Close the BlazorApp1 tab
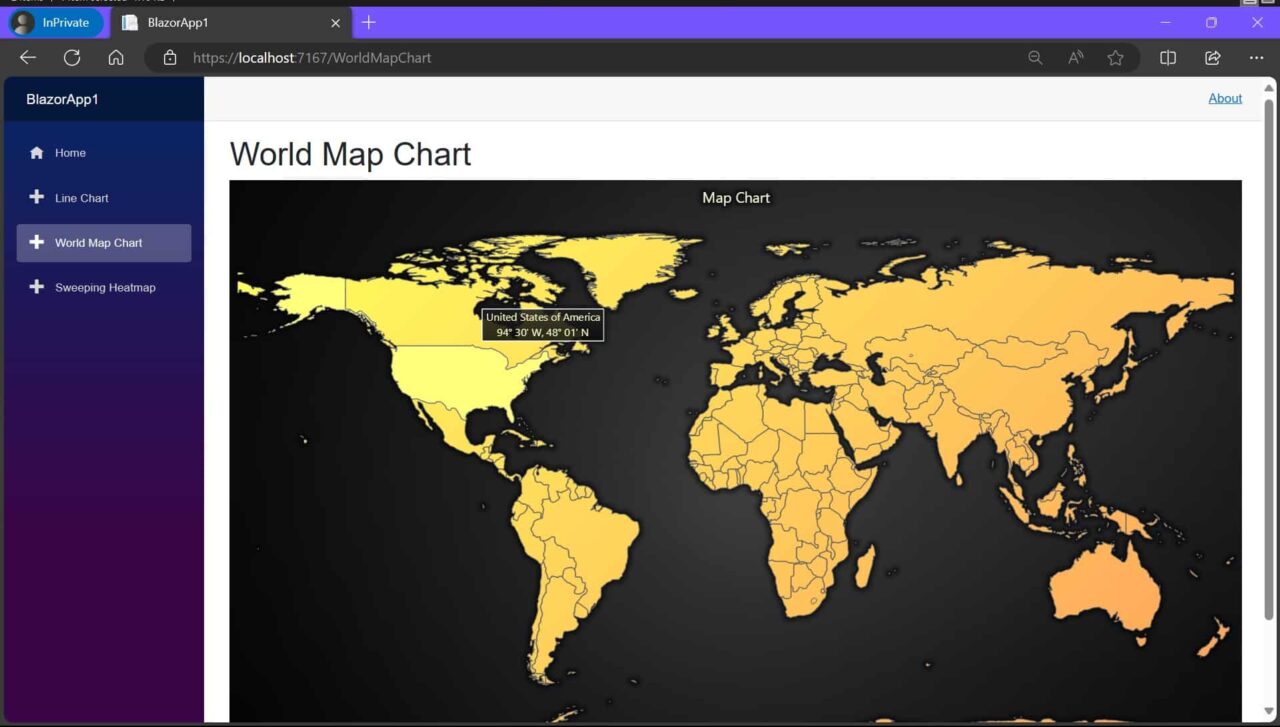Image resolution: width=1280 pixels, height=727 pixels. tap(335, 22)
